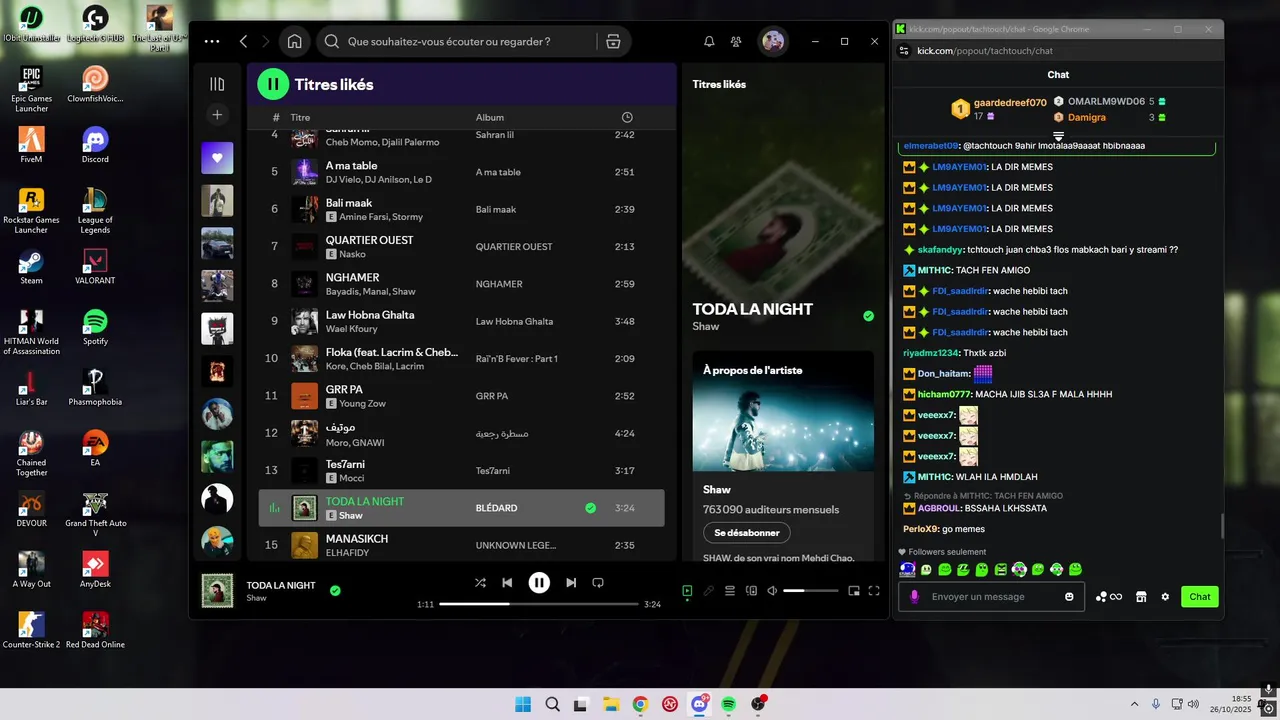Toggle repeat mode
This screenshot has height=720, width=1280.
coord(598,582)
